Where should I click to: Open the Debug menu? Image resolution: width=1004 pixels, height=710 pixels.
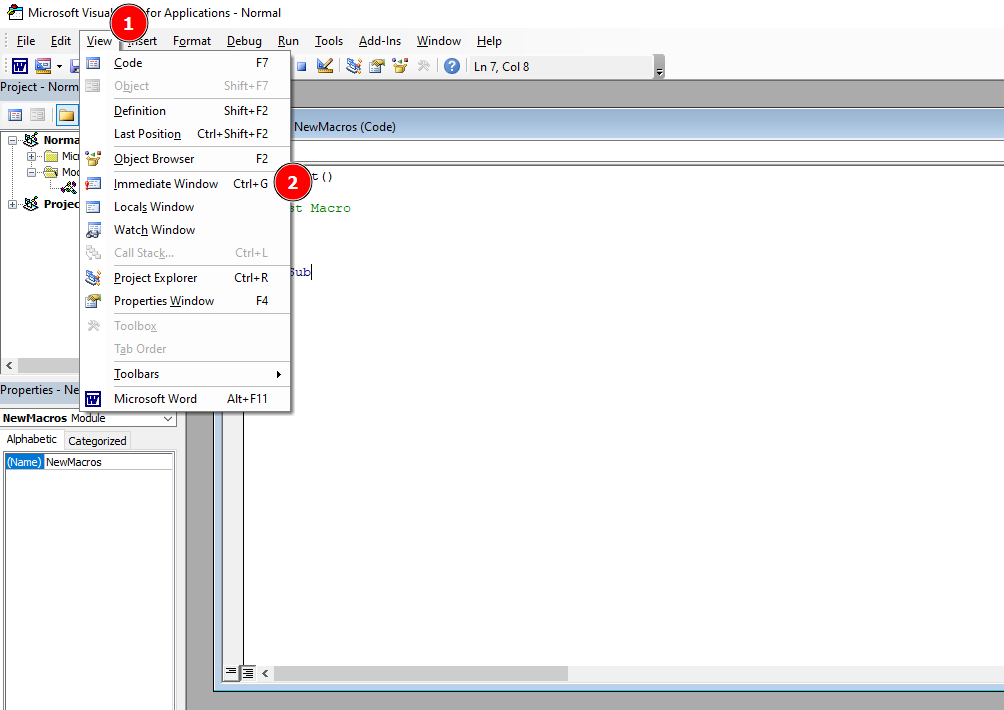244,41
